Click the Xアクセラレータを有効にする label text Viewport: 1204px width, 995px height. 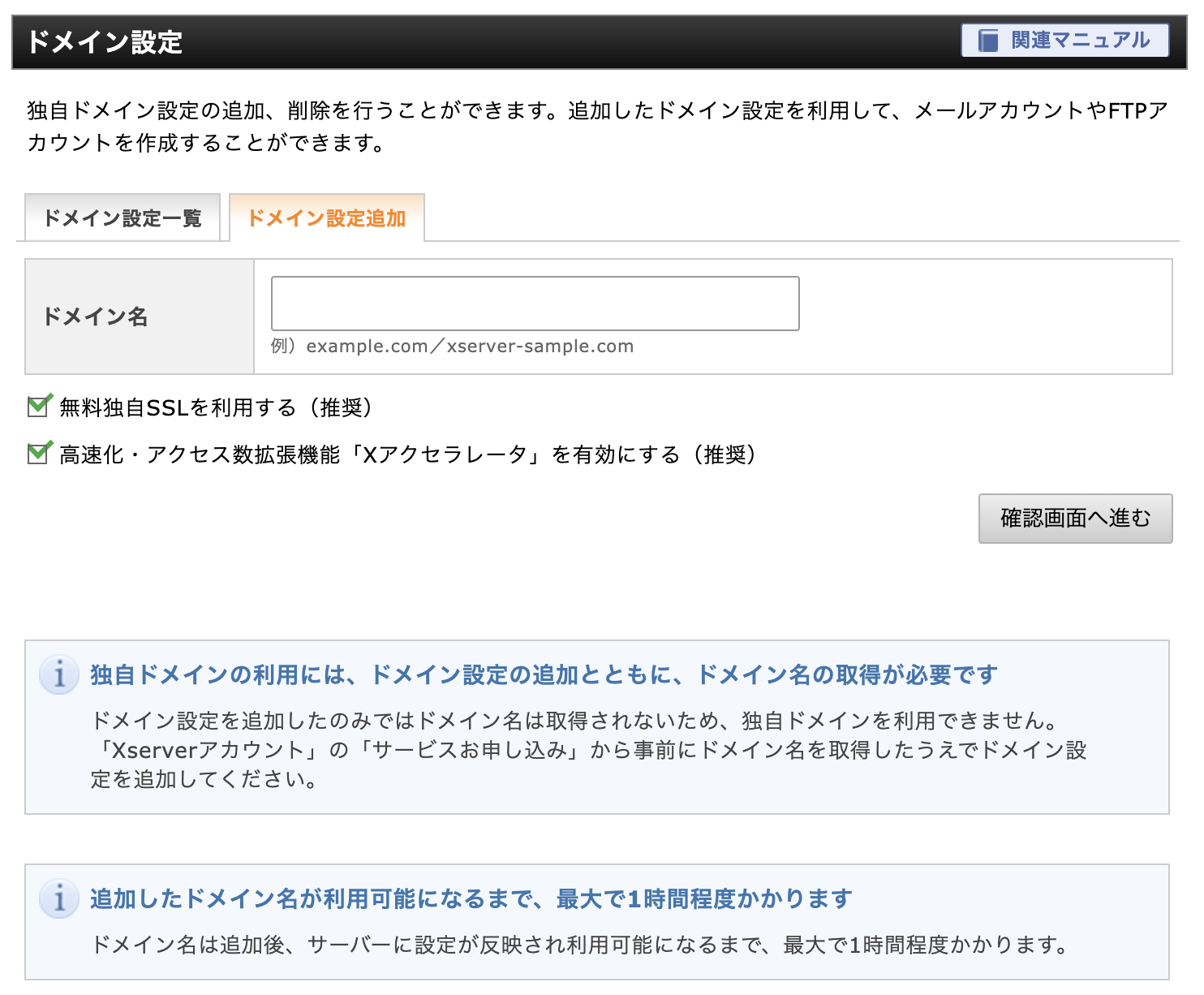point(409,454)
